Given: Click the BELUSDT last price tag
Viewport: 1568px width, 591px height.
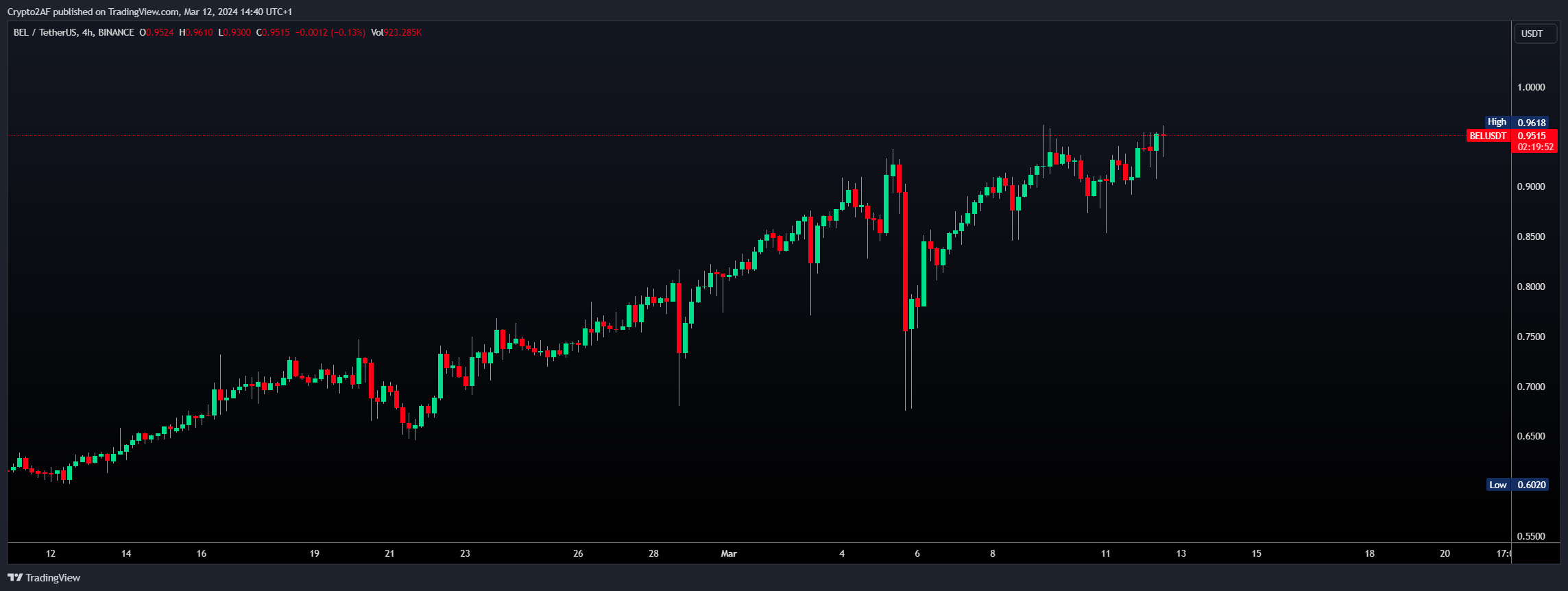Looking at the screenshot, I should (x=1488, y=136).
